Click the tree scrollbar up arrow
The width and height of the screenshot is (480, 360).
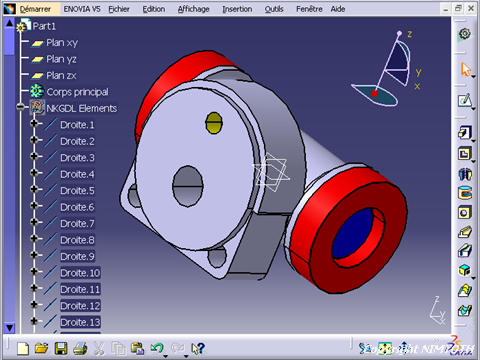pos(10,23)
